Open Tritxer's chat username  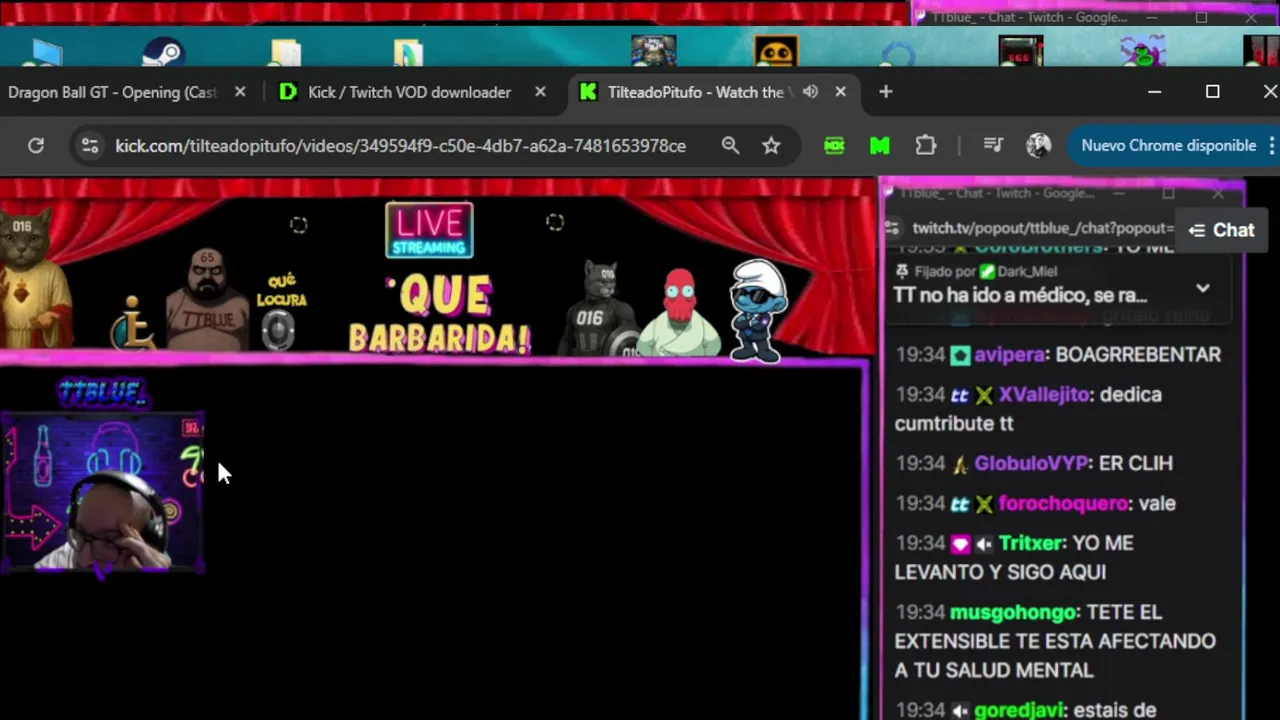[1030, 543]
